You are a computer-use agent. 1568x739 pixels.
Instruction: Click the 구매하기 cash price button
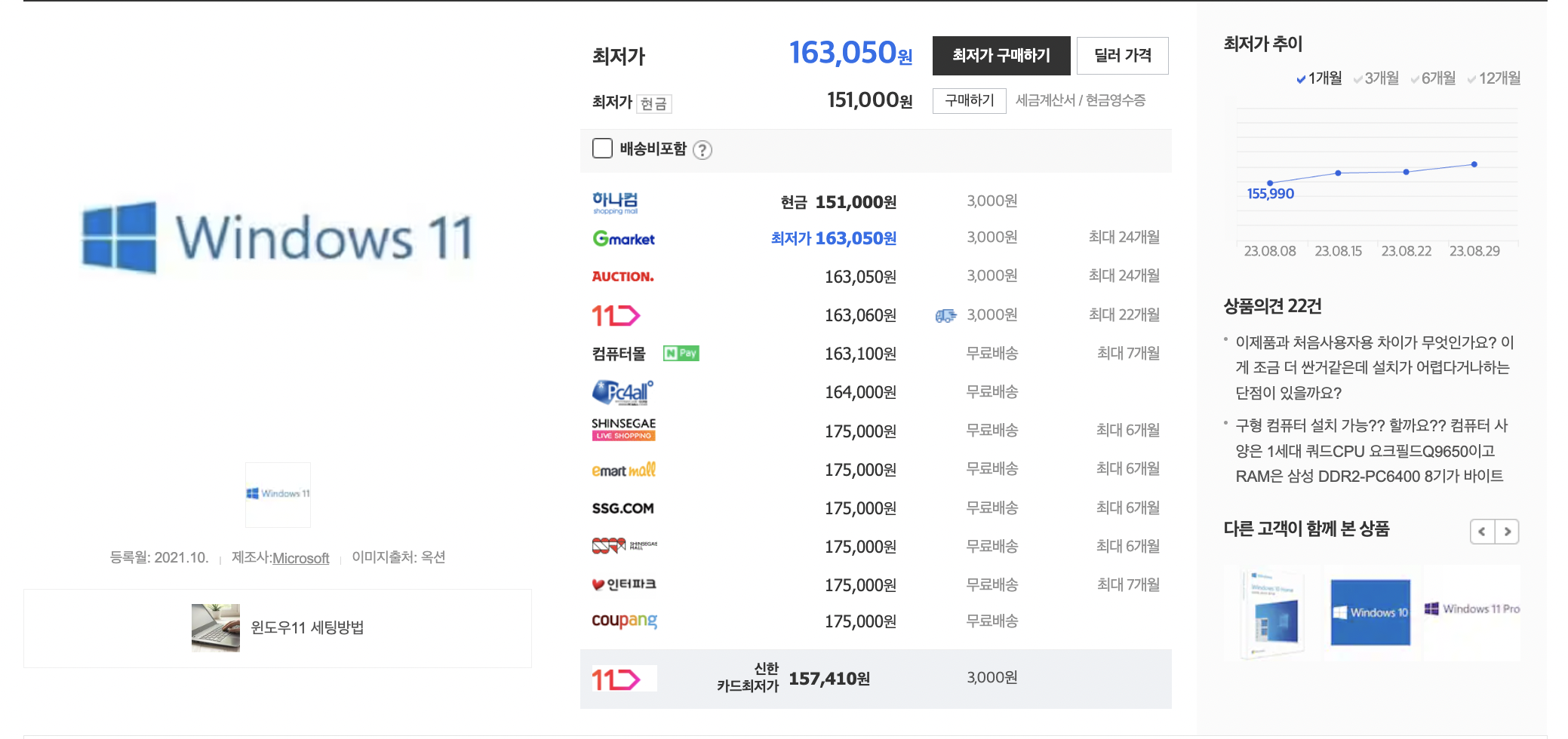[970, 101]
